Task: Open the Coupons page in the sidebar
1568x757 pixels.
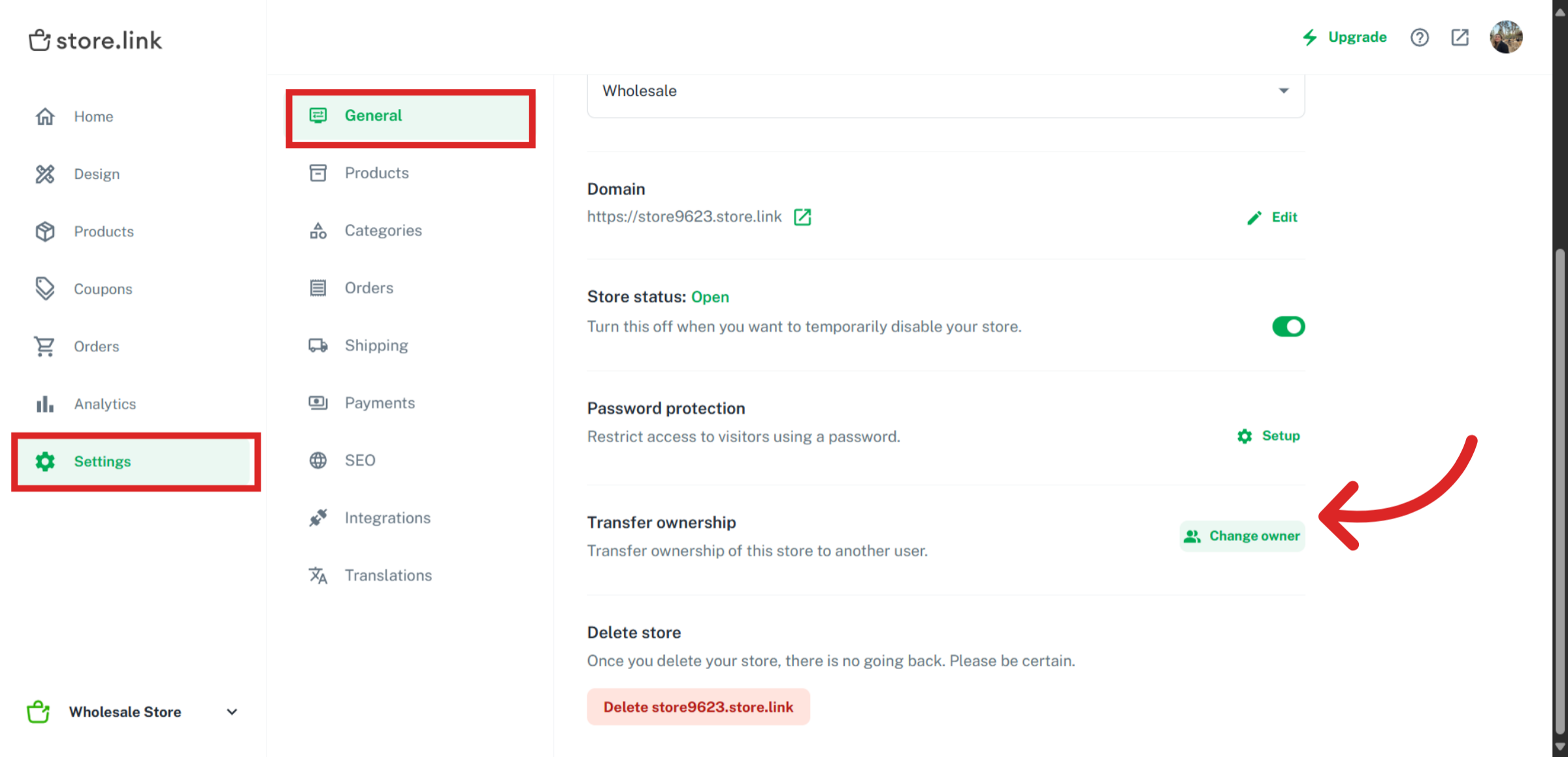Action: coord(103,289)
